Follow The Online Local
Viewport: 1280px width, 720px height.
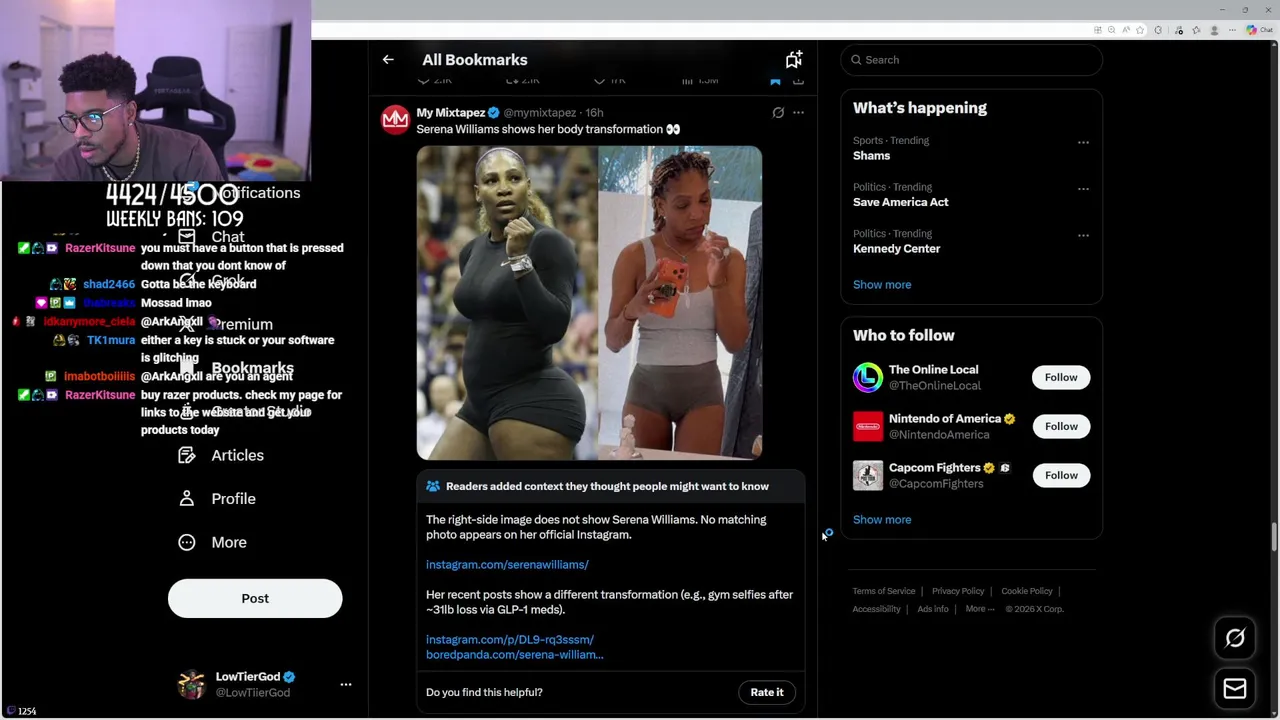(x=1061, y=377)
